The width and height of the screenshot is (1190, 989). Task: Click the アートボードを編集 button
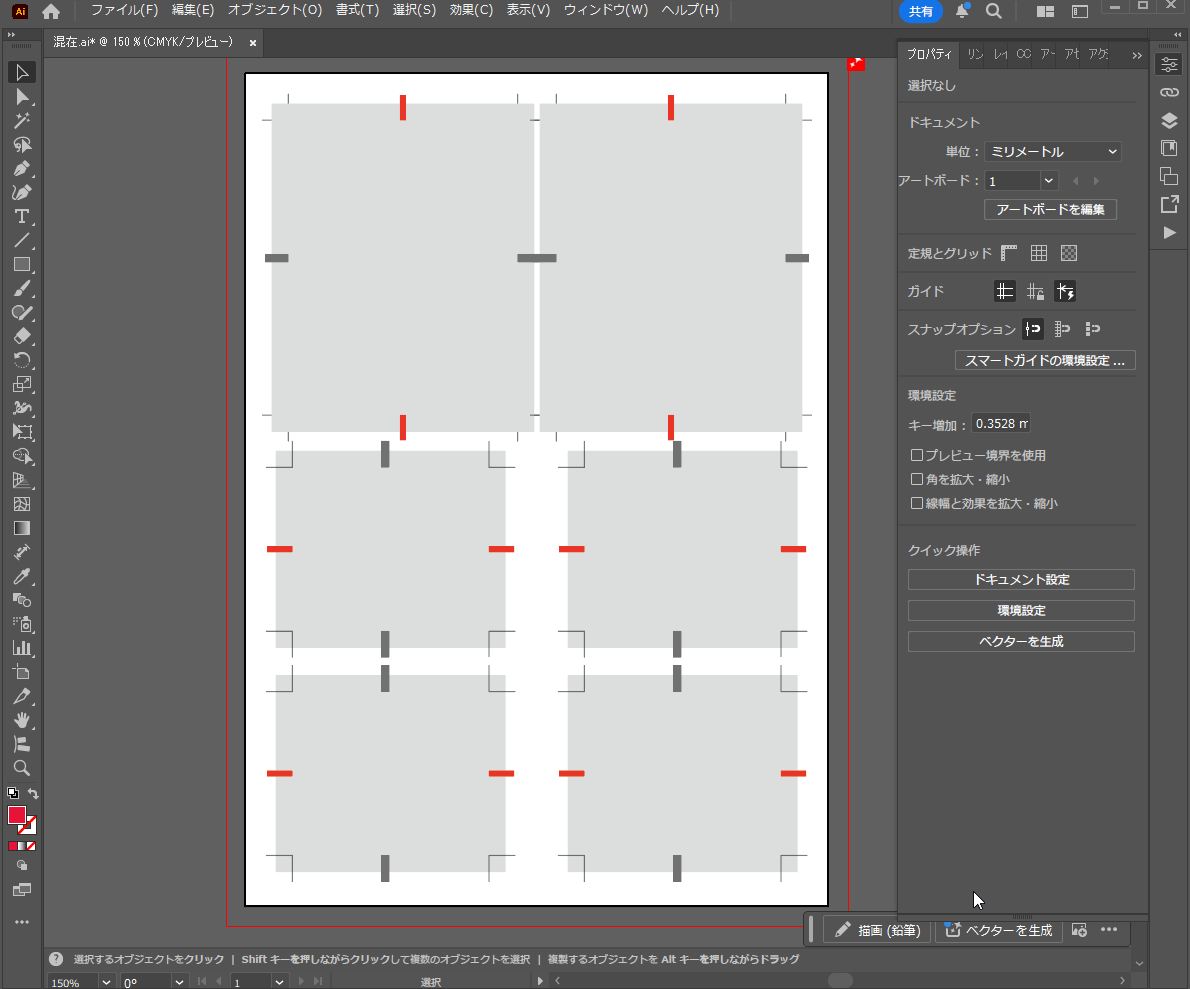click(x=1050, y=210)
